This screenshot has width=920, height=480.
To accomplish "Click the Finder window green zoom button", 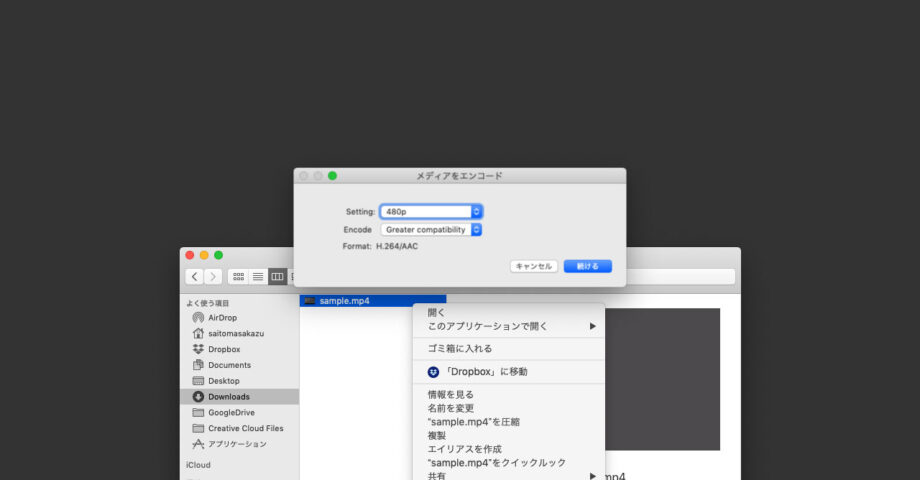I will (x=218, y=255).
